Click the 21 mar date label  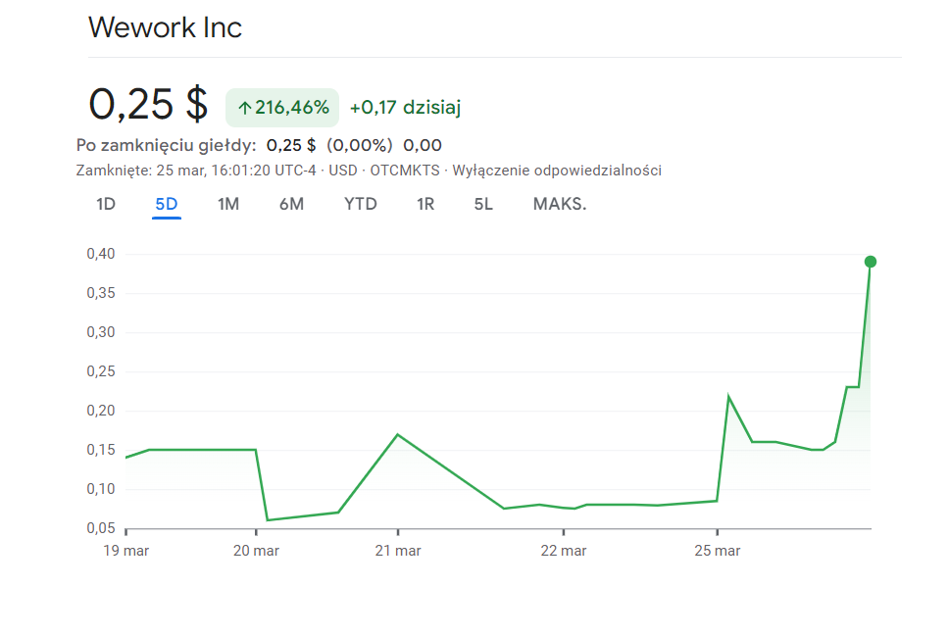[397, 551]
